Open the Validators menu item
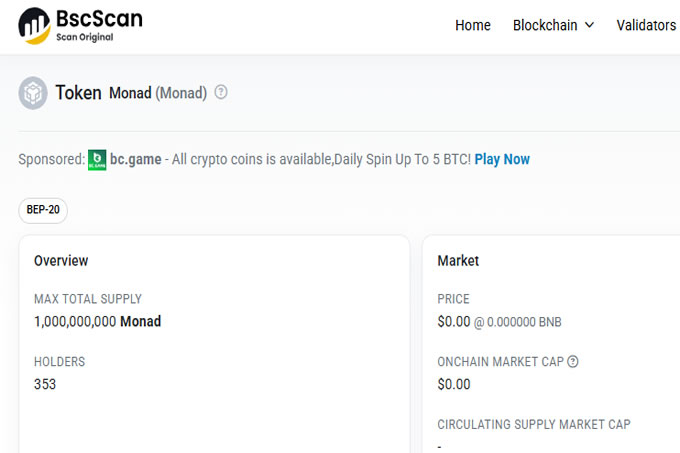 646,25
